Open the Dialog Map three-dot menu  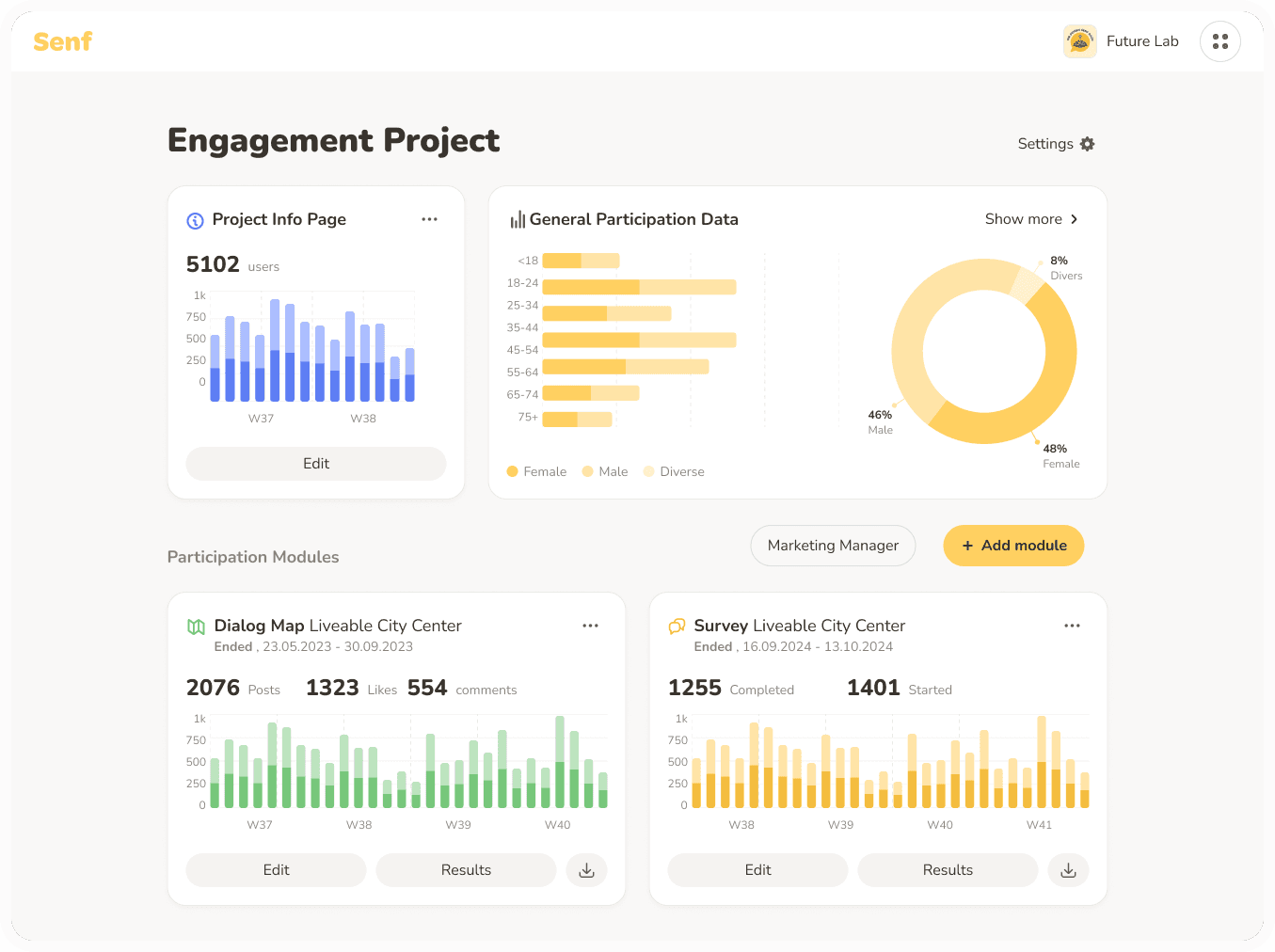tap(591, 625)
